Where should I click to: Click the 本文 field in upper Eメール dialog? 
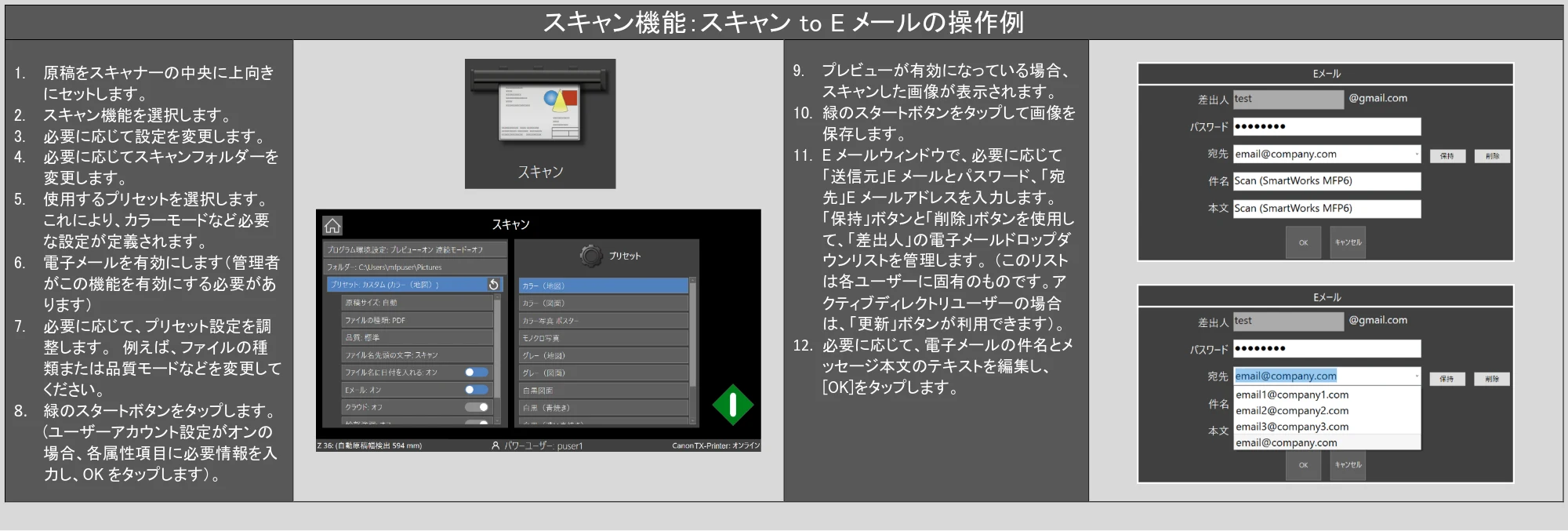click(x=1327, y=209)
